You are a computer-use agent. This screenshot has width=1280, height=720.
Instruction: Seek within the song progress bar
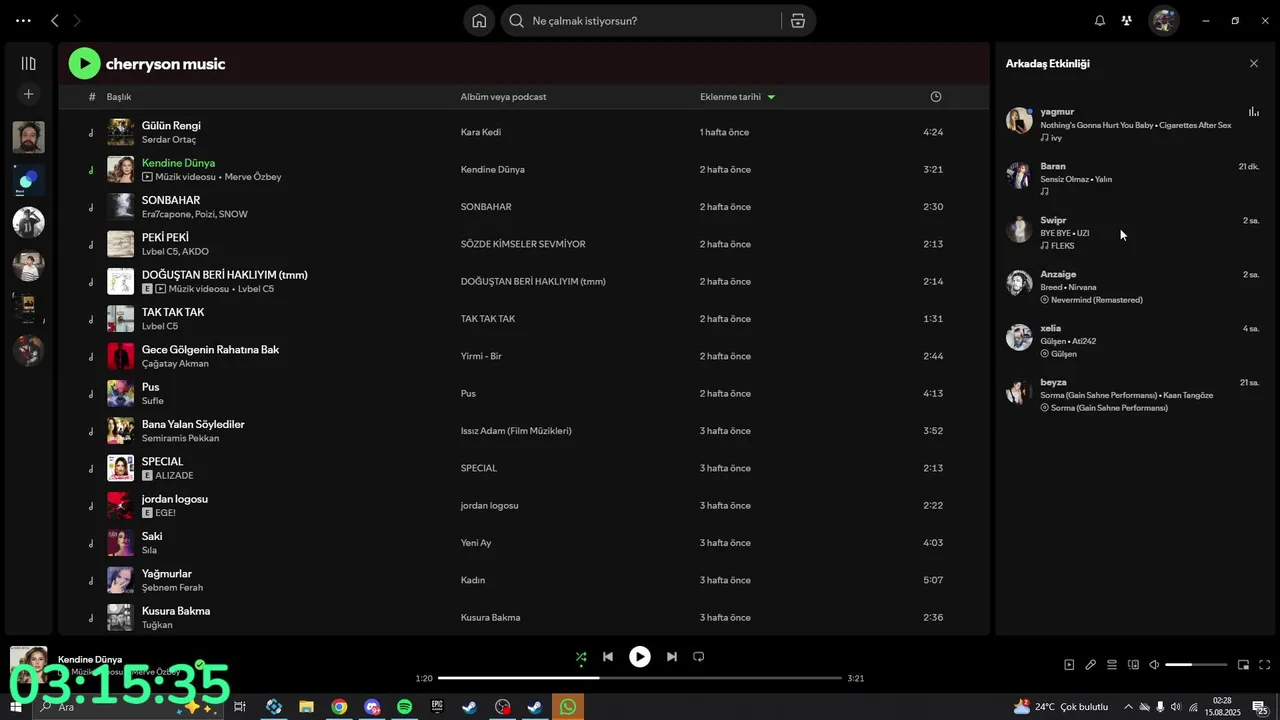[640, 678]
